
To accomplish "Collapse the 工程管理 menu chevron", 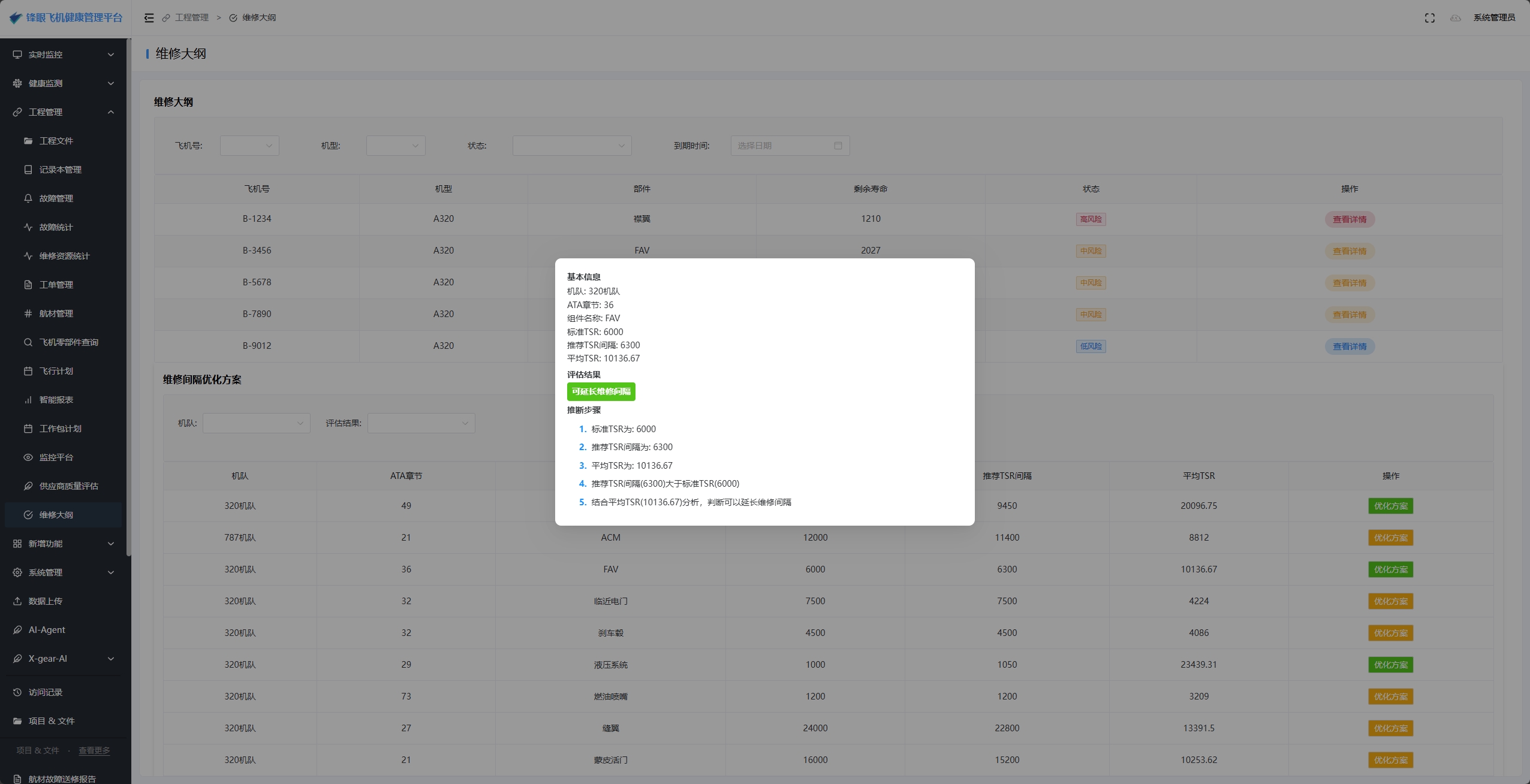I will pos(111,112).
